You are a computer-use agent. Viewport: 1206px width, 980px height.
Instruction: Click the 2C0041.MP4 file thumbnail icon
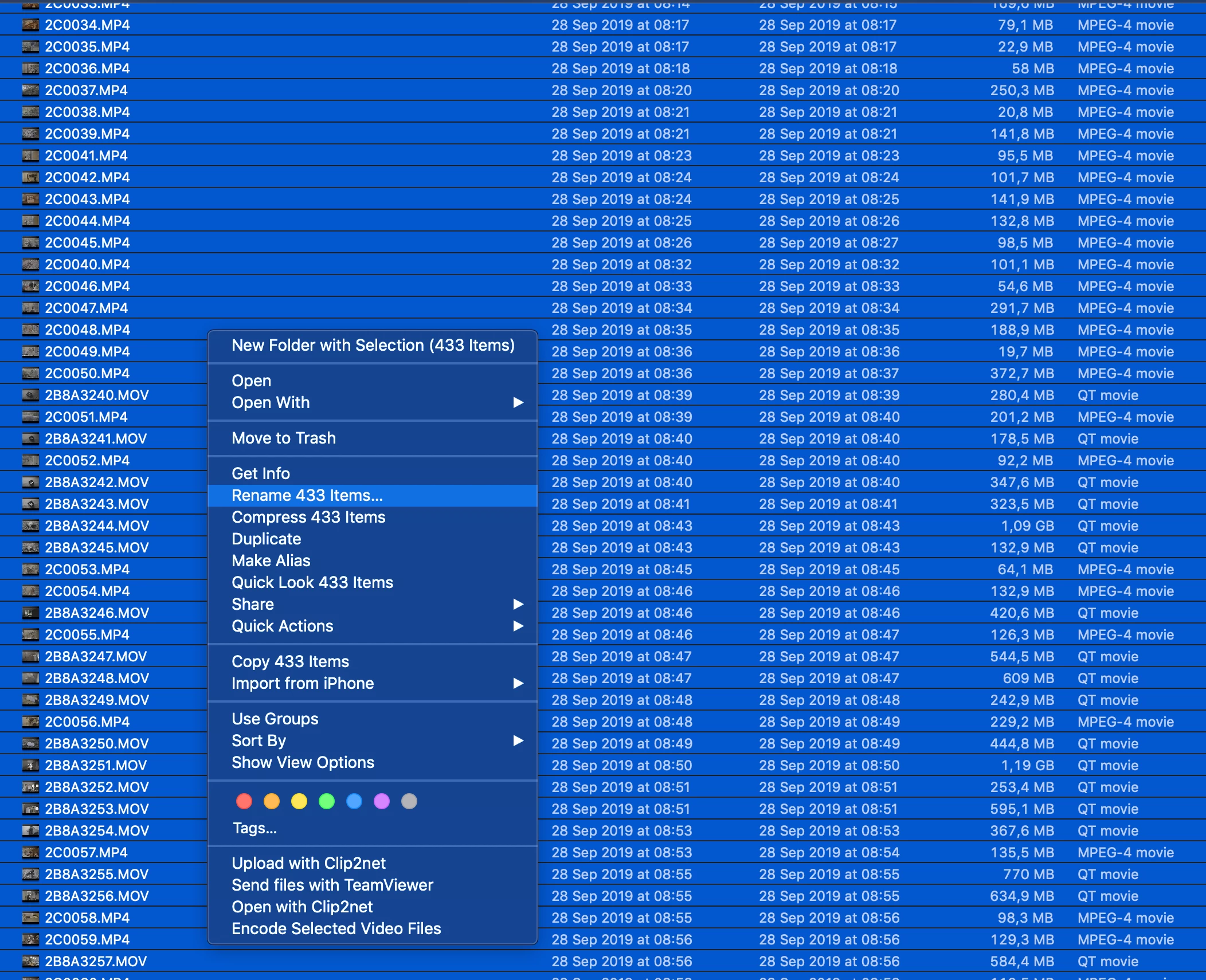coord(30,156)
